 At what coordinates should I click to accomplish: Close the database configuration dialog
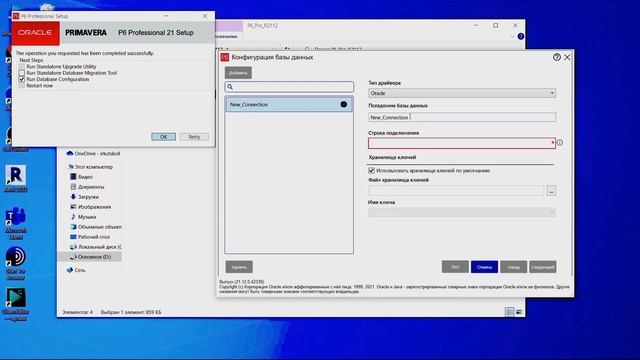pyautogui.click(x=567, y=57)
